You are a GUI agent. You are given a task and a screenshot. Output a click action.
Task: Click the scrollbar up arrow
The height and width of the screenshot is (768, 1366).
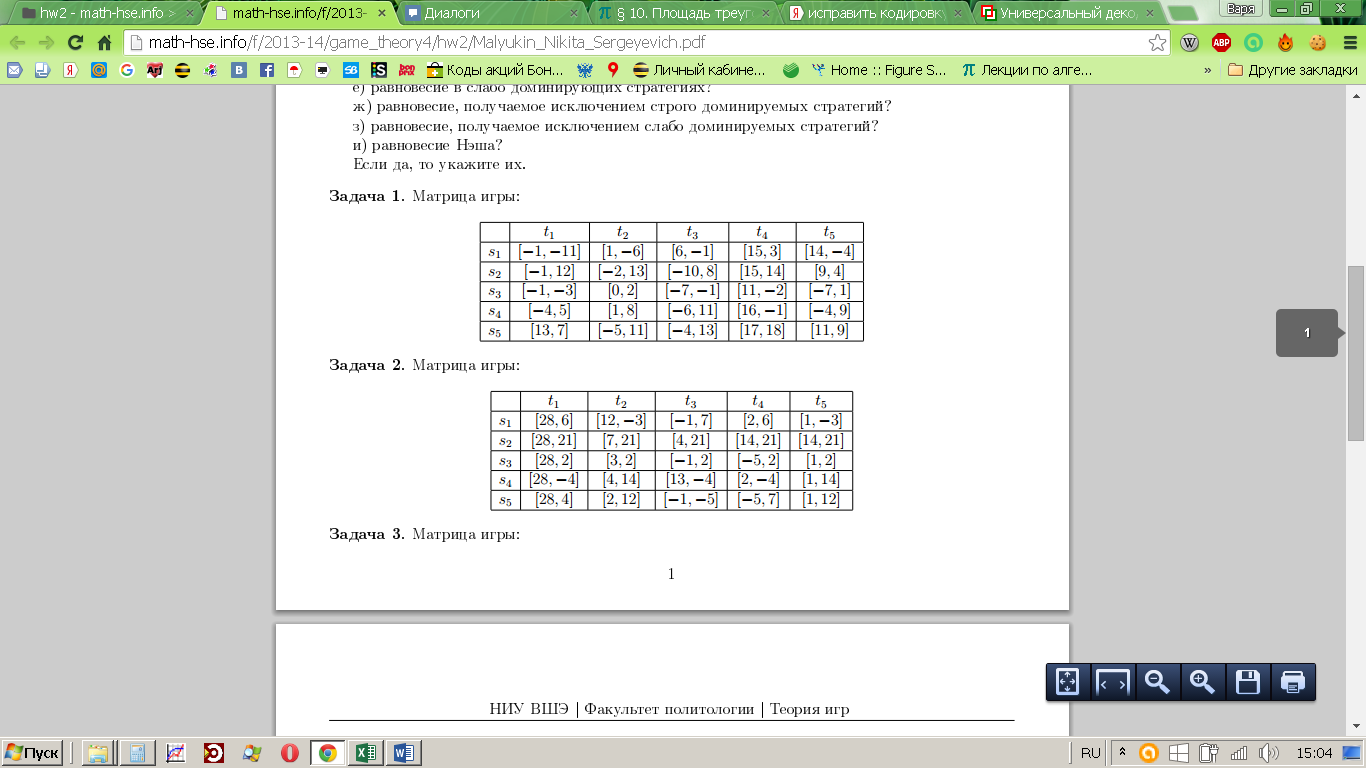(1357, 94)
